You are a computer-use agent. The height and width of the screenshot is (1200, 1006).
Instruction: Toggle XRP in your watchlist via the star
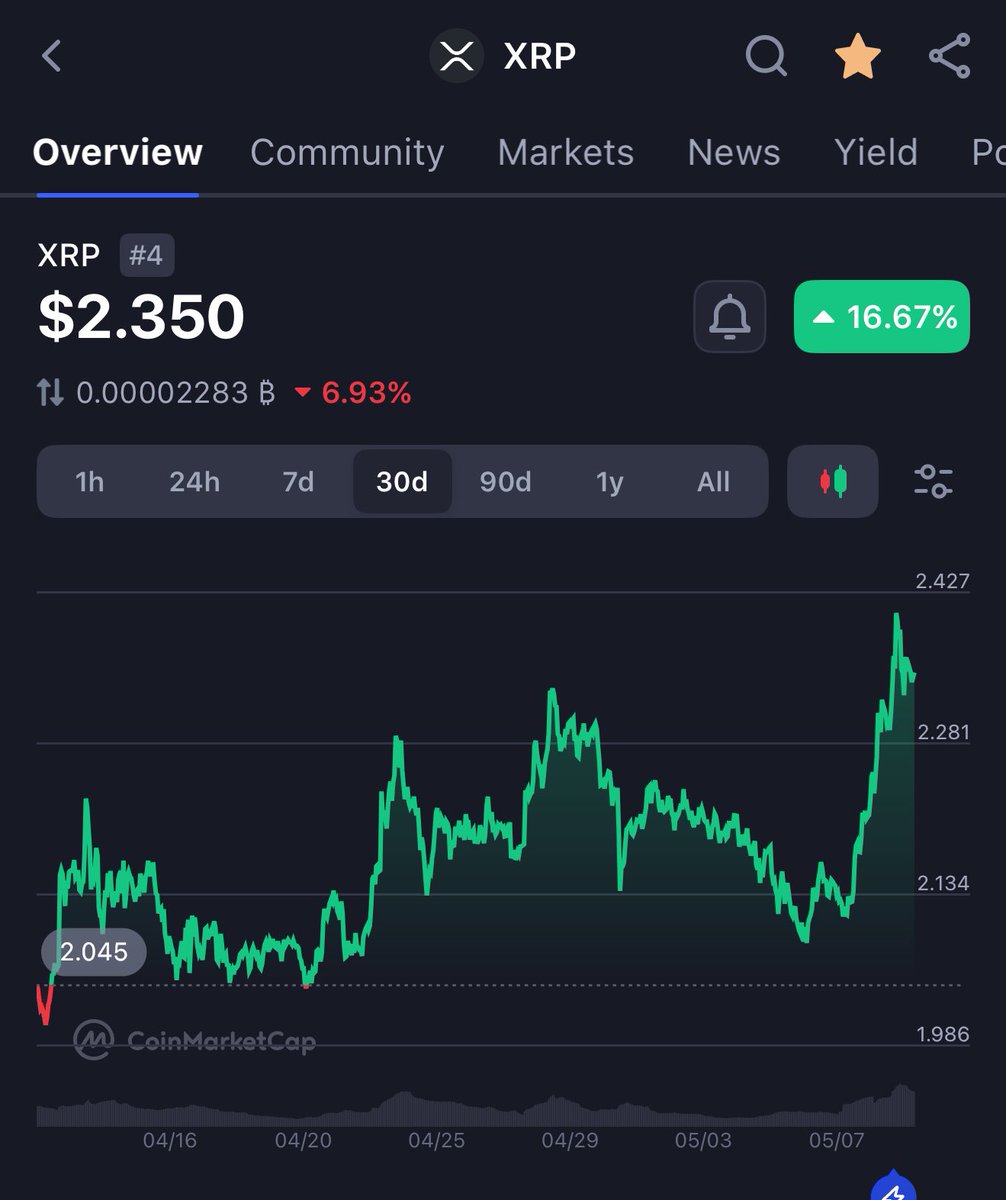point(857,57)
